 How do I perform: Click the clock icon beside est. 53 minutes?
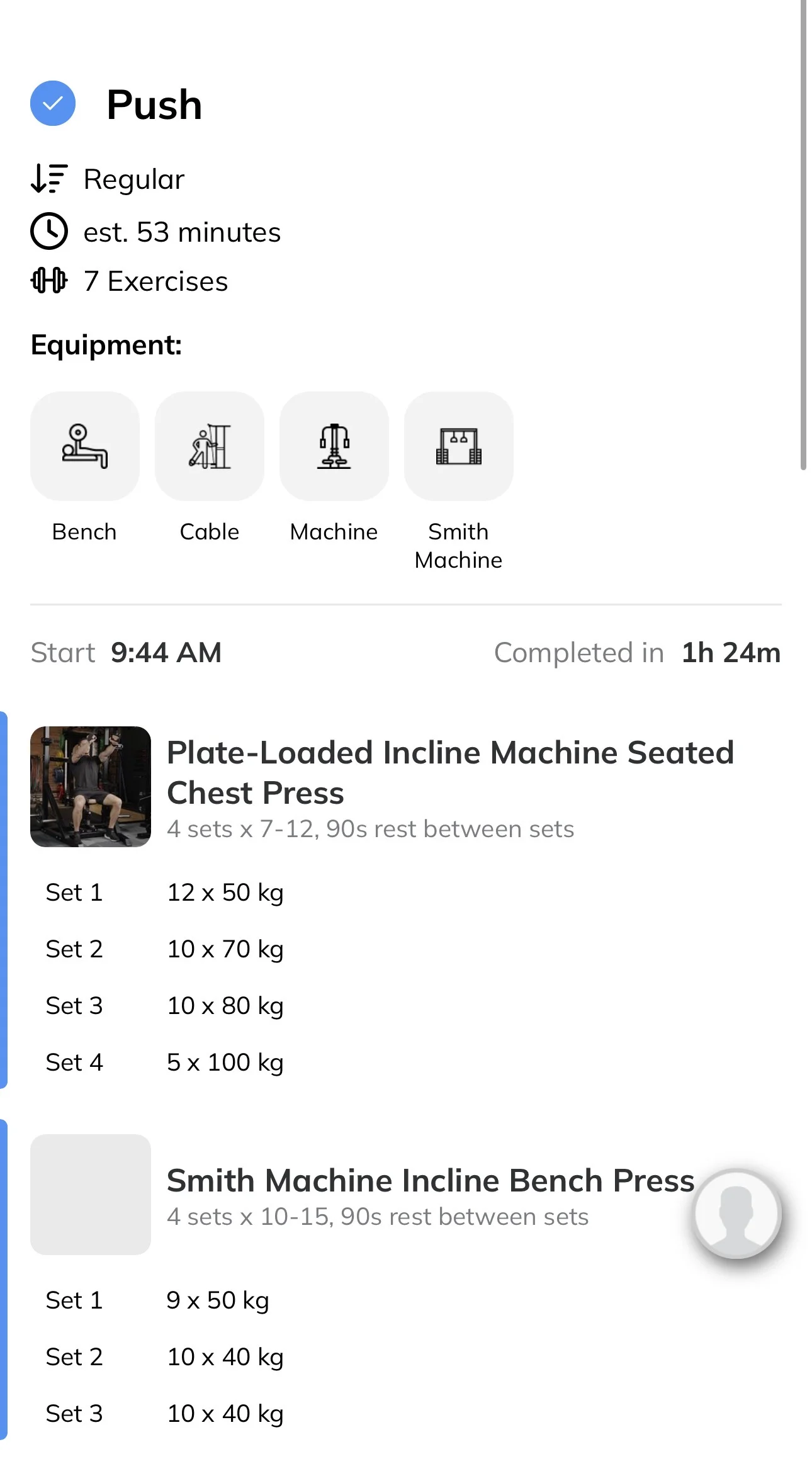coord(49,232)
